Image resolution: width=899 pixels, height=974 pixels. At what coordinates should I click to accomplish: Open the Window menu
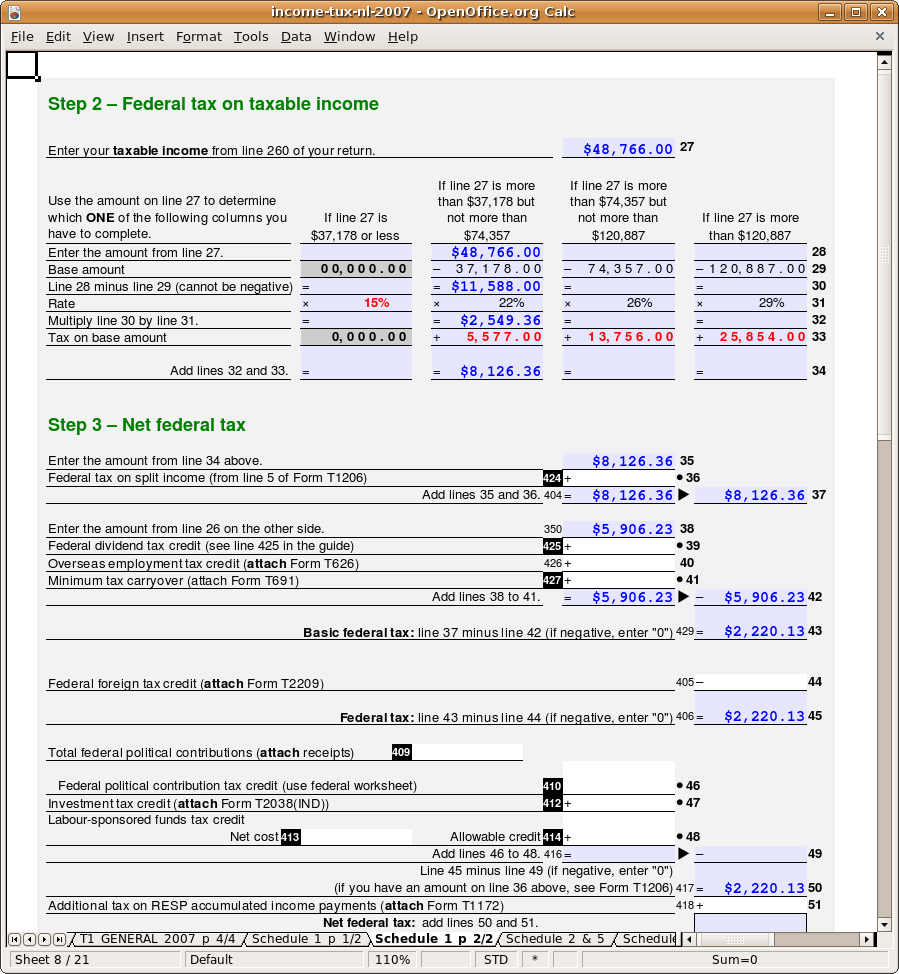tap(349, 37)
